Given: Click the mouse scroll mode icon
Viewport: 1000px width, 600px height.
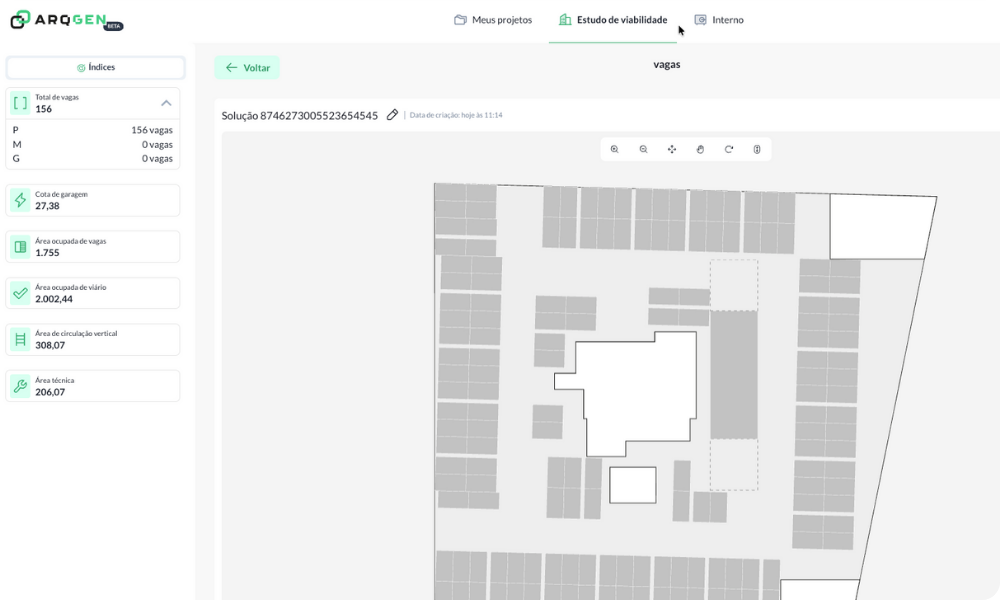Looking at the screenshot, I should click(x=757, y=149).
